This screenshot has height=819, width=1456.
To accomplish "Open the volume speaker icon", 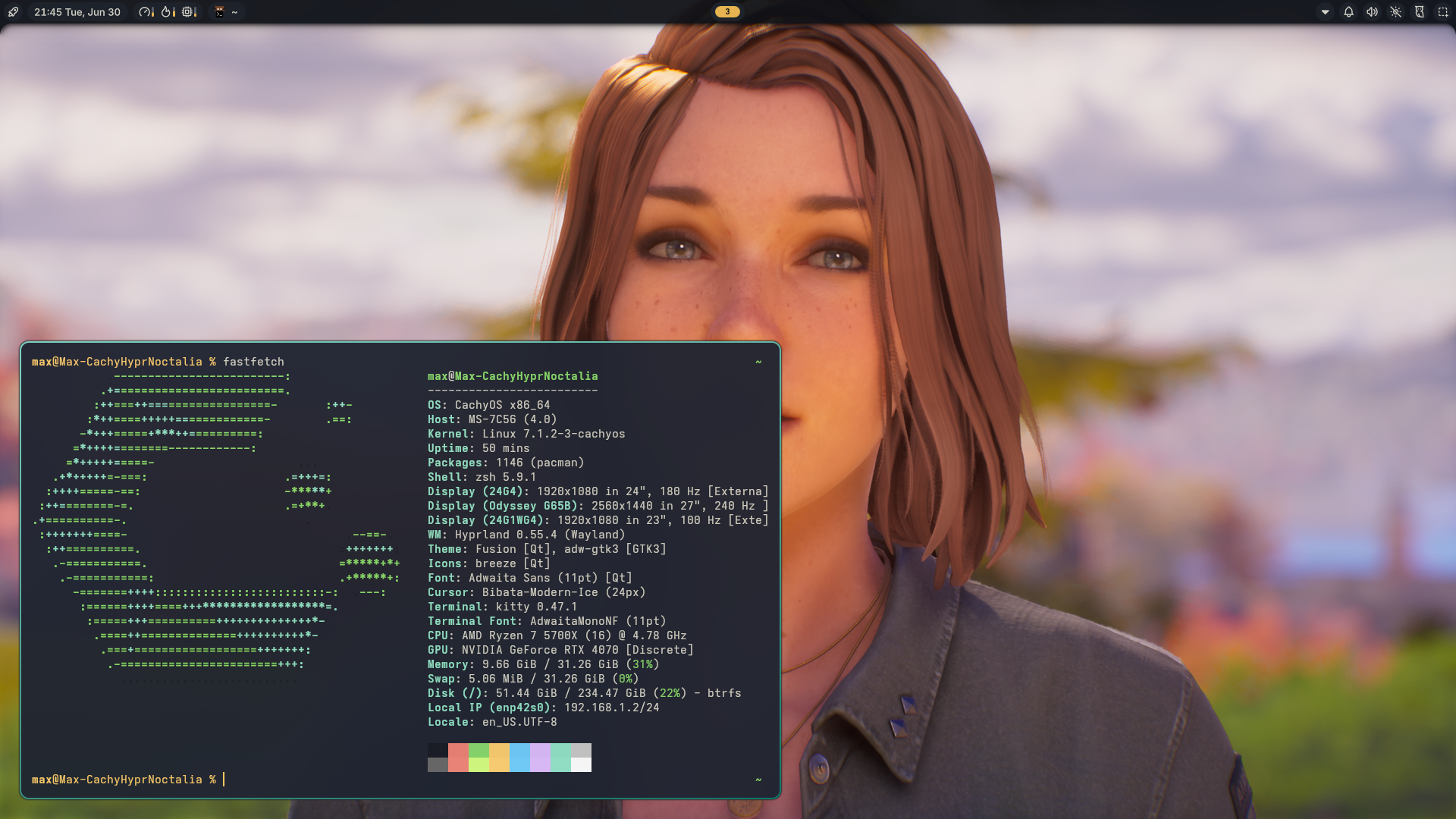I will coord(1372,12).
